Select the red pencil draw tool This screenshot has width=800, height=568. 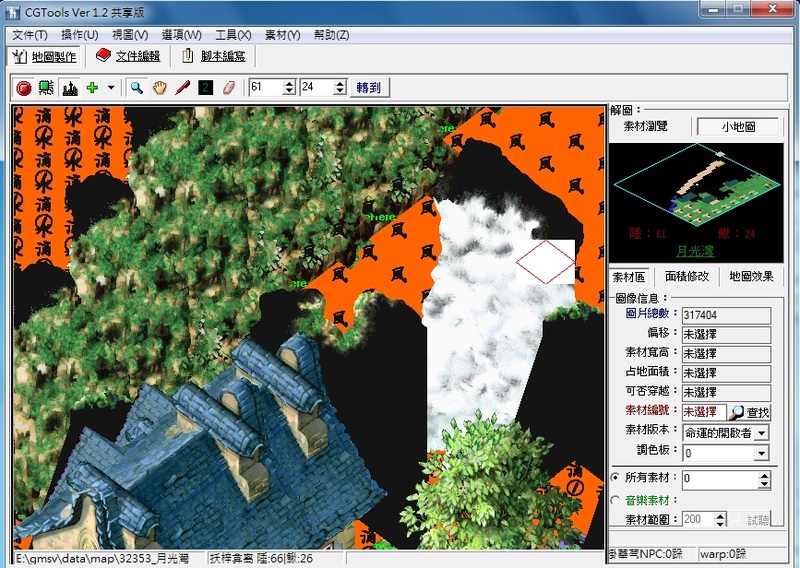(x=183, y=88)
